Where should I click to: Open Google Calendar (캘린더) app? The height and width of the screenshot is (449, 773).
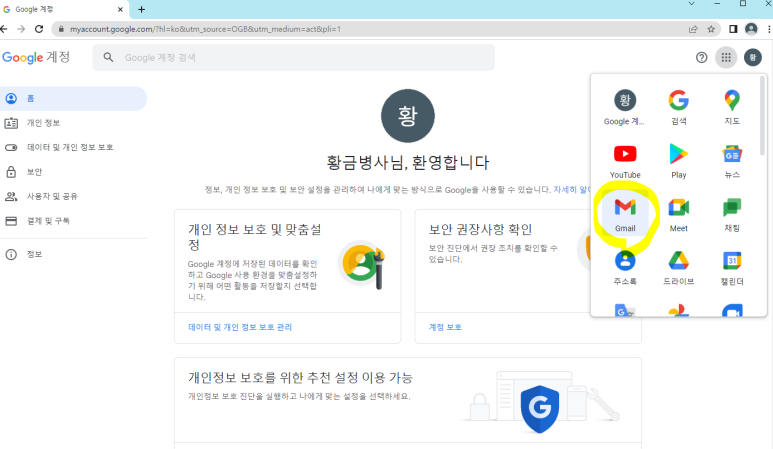[x=732, y=268]
